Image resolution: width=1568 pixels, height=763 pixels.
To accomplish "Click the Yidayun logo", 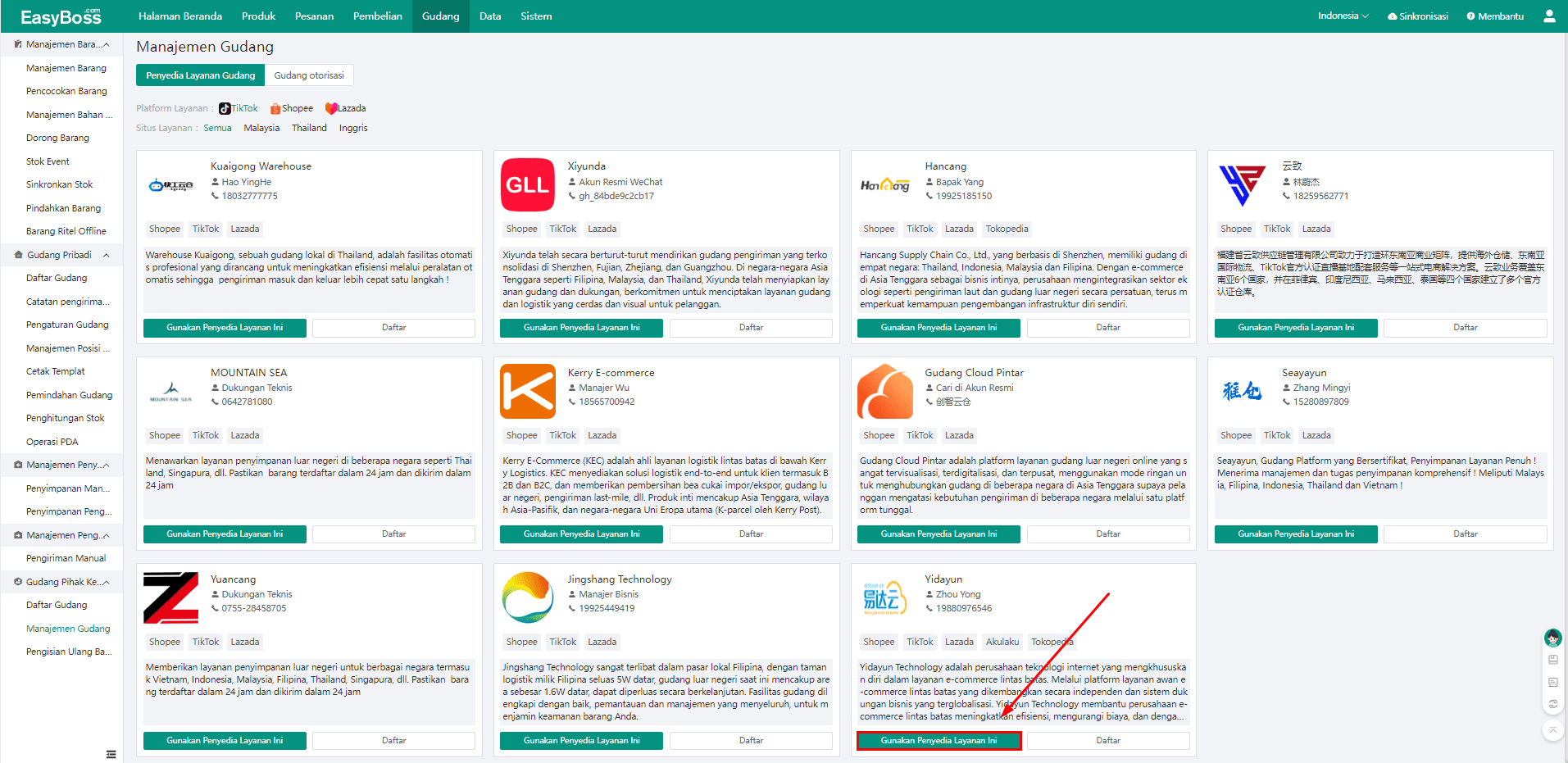I will (884, 597).
